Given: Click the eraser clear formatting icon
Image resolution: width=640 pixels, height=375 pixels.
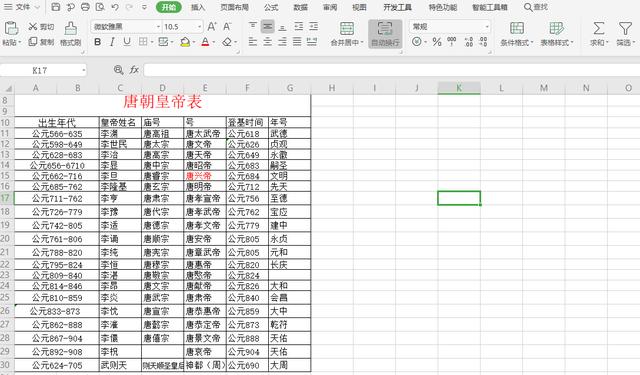Looking at the screenshot, I should (x=227, y=42).
